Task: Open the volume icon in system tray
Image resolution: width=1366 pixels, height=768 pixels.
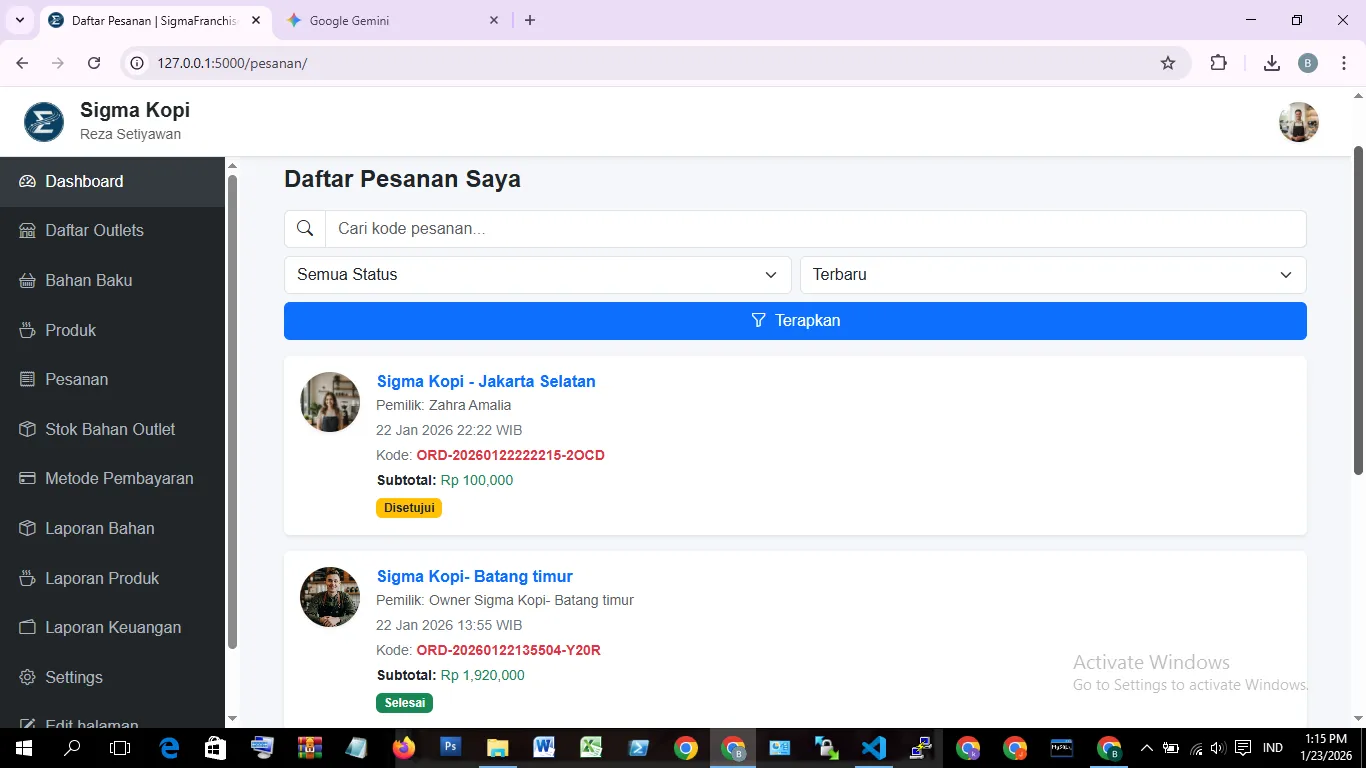Action: pos(1218,748)
